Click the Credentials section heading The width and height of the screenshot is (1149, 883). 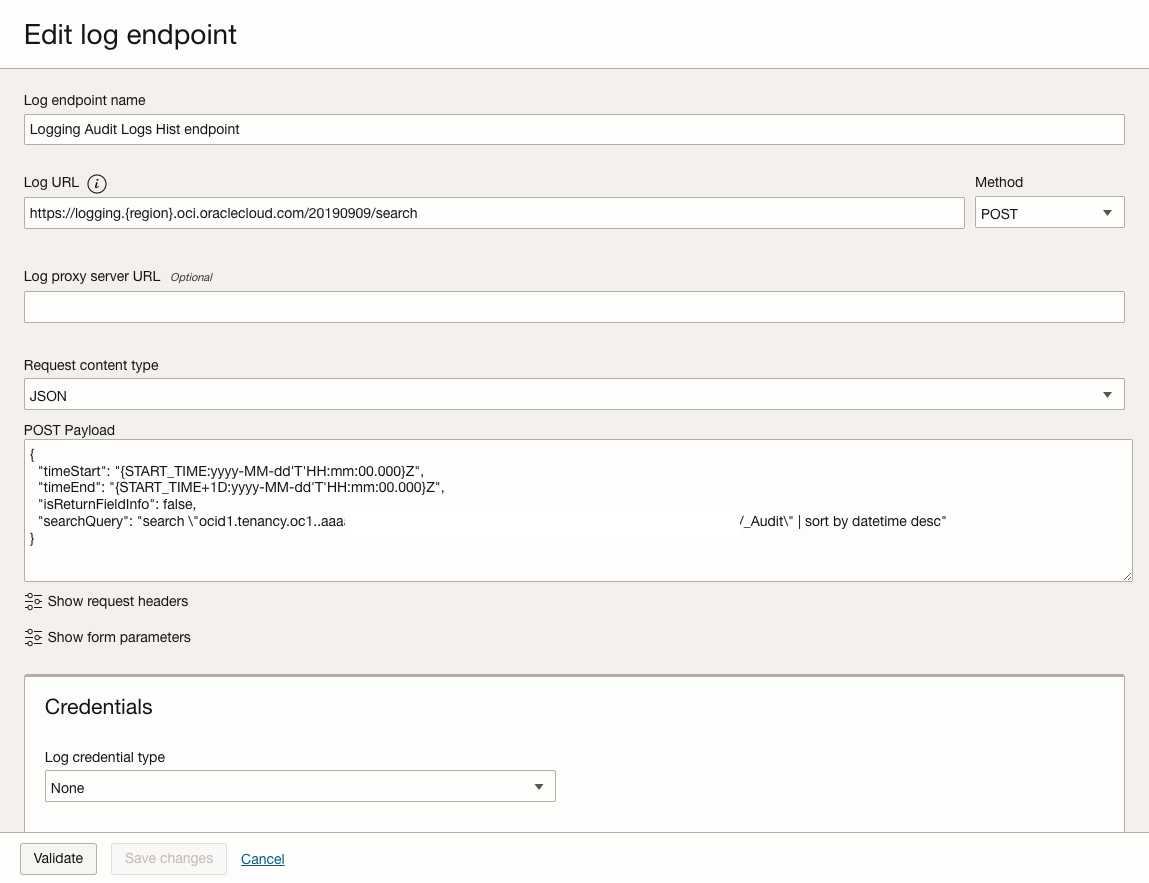[98, 707]
